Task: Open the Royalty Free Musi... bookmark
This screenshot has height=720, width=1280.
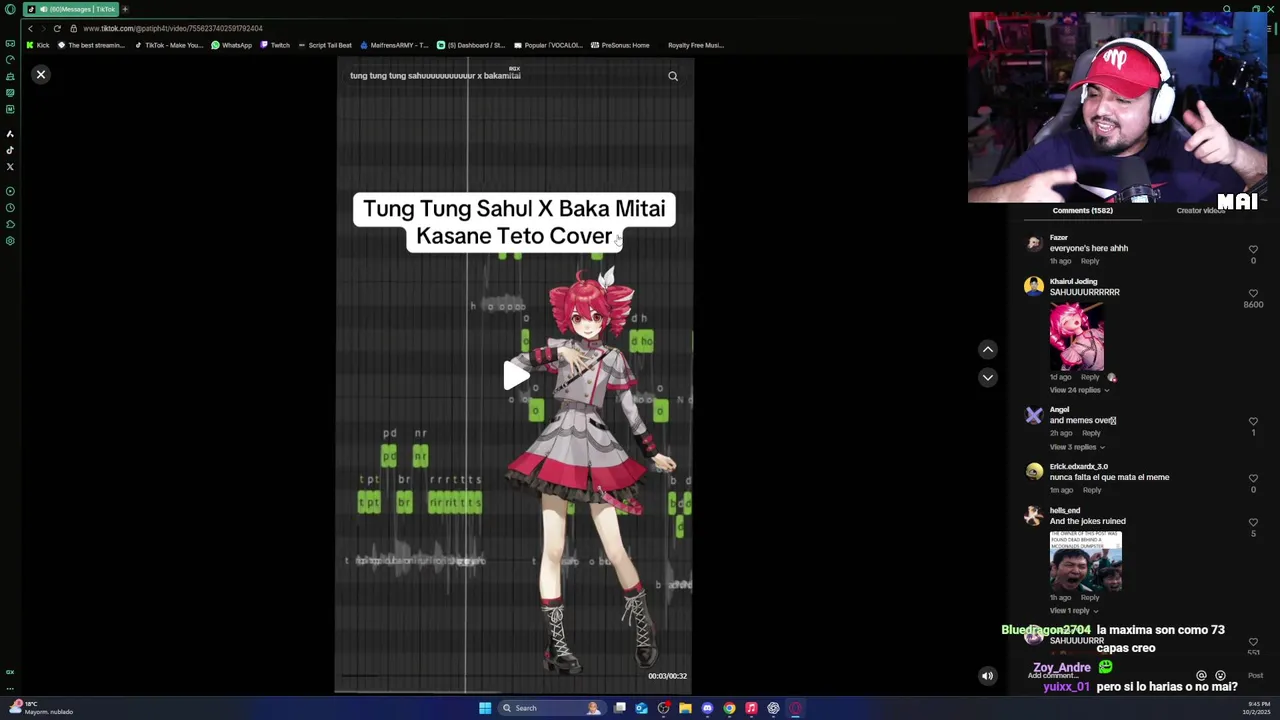Action: (x=695, y=45)
